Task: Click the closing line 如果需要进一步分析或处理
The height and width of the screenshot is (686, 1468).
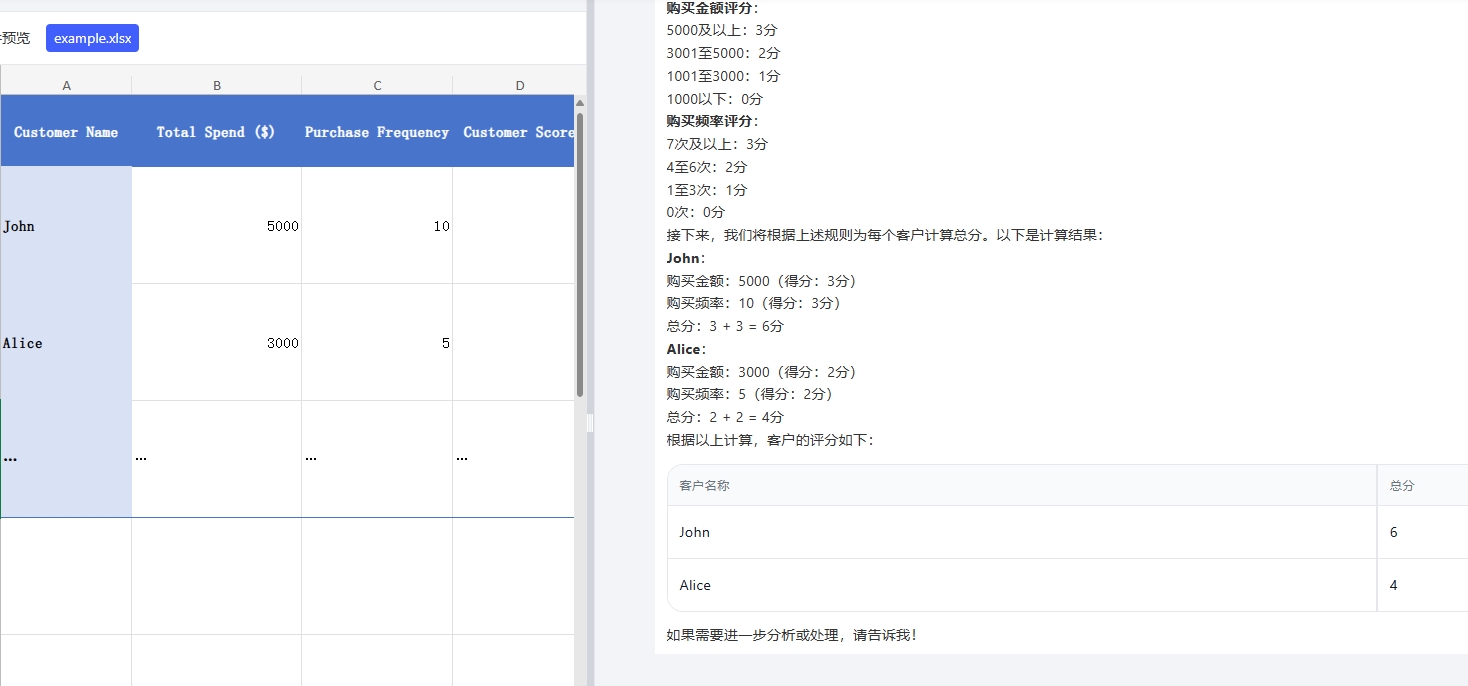Action: (x=792, y=635)
